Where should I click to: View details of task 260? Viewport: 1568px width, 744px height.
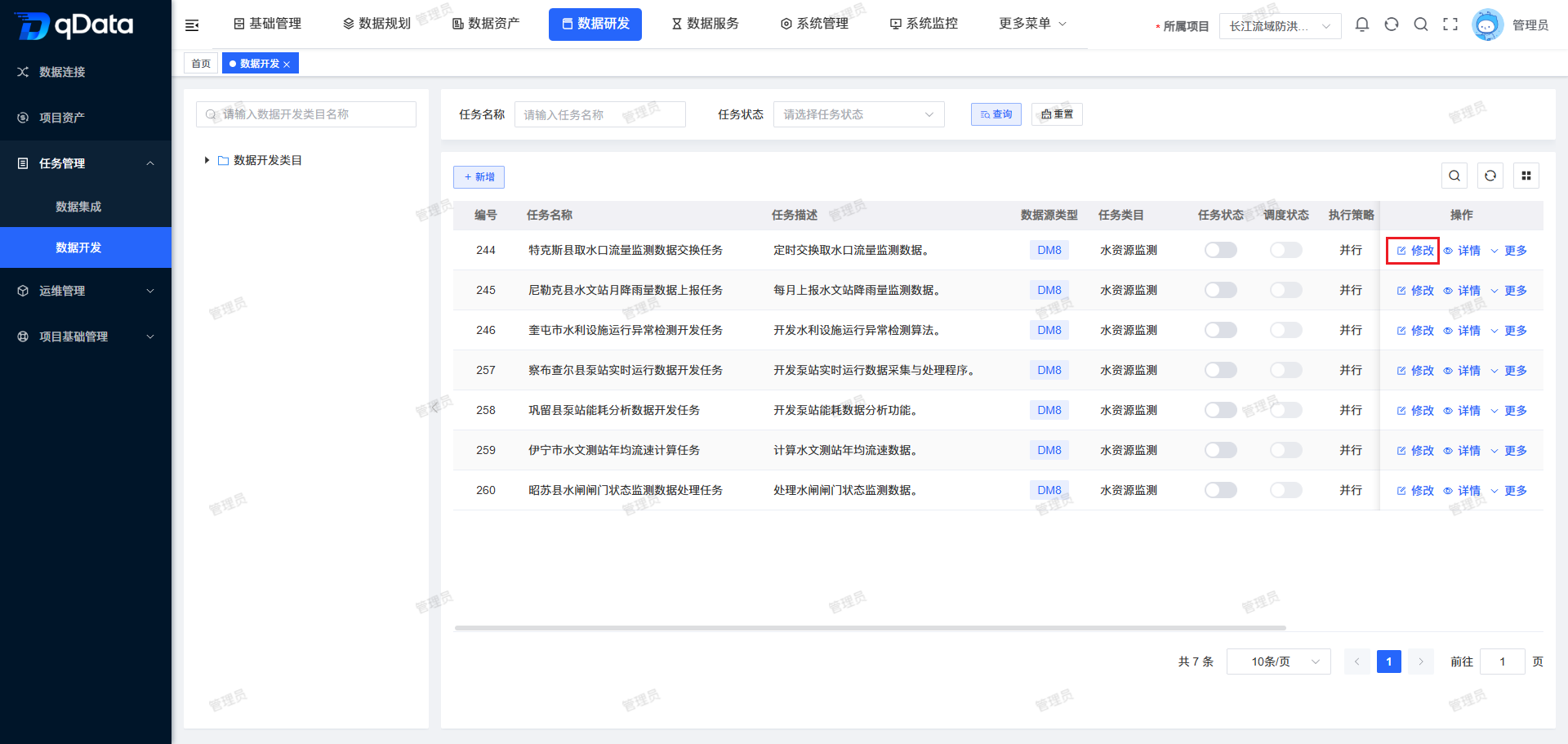(x=1462, y=491)
